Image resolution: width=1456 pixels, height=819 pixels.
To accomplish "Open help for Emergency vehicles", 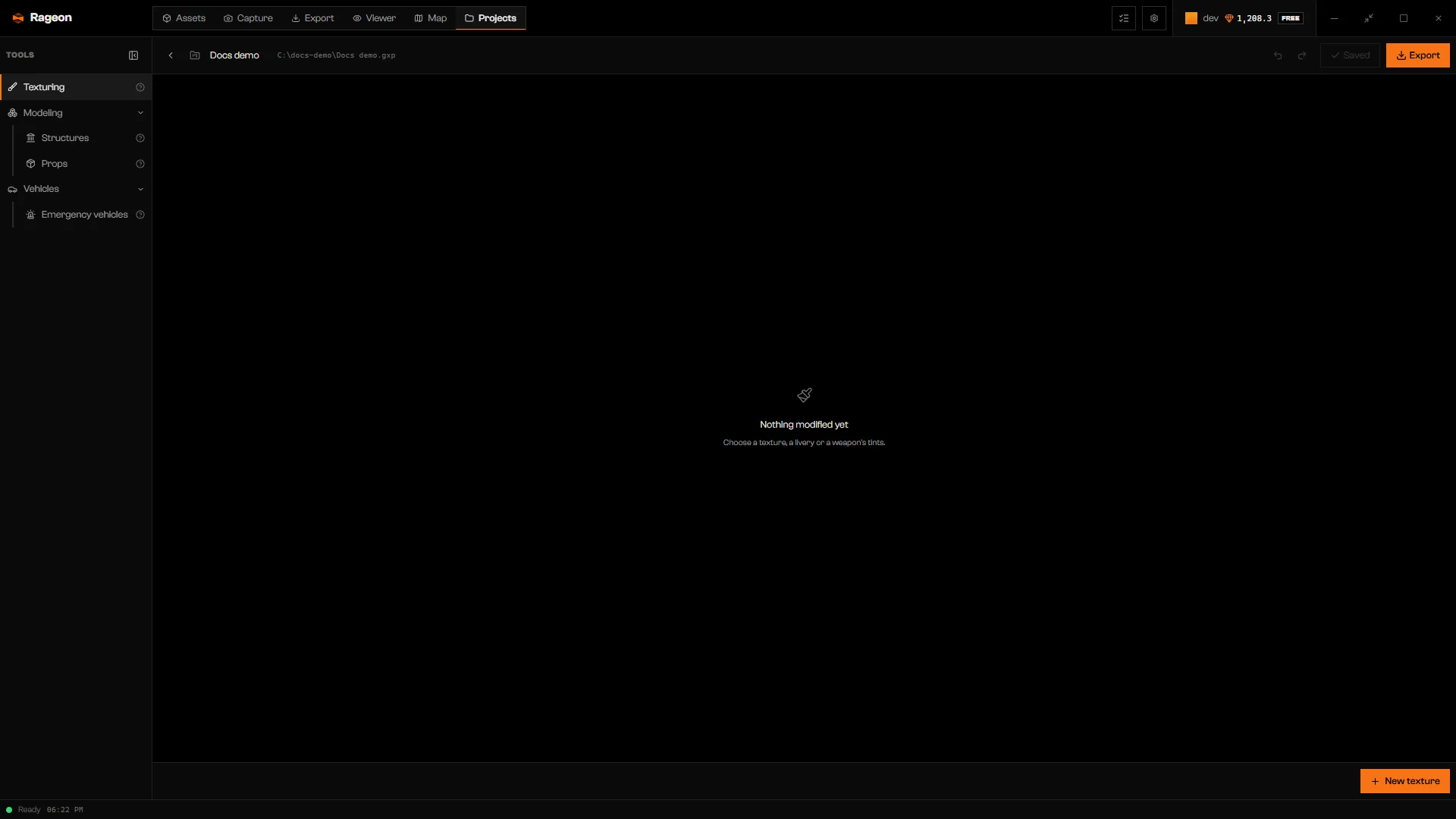I will 140,215.
